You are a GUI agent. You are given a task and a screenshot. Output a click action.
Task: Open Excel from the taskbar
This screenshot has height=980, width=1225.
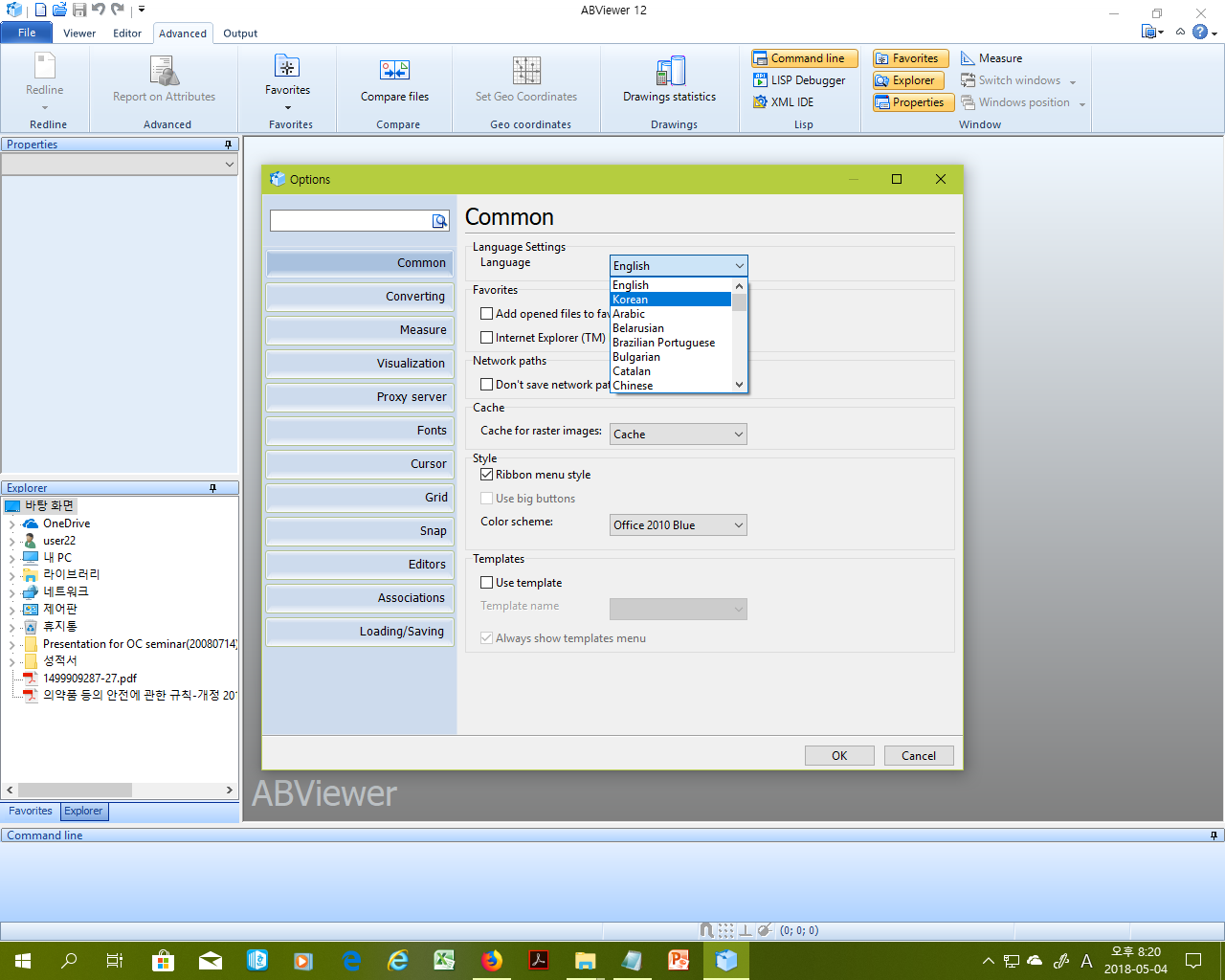[444, 960]
